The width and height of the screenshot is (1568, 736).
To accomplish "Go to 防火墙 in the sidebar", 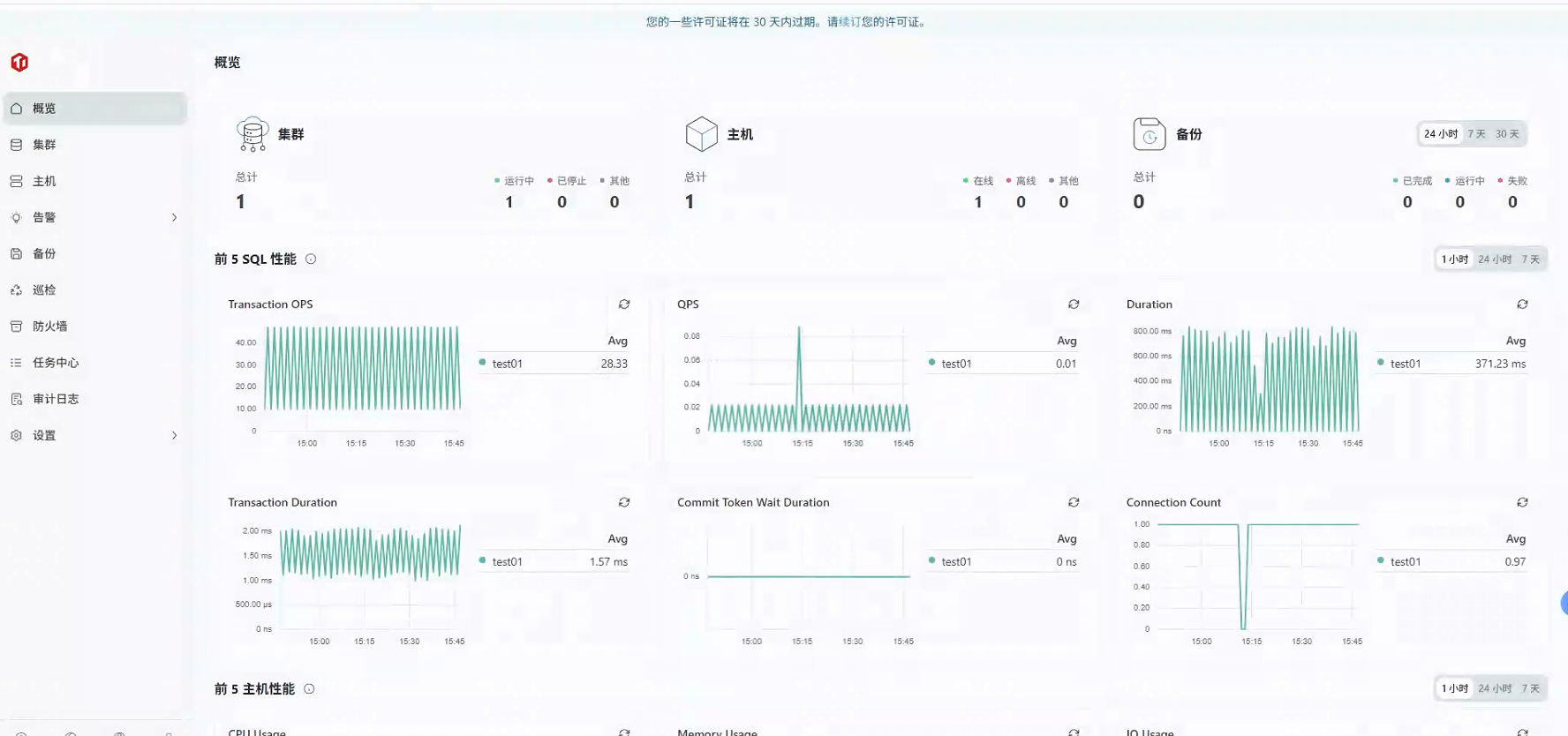I will [49, 327].
